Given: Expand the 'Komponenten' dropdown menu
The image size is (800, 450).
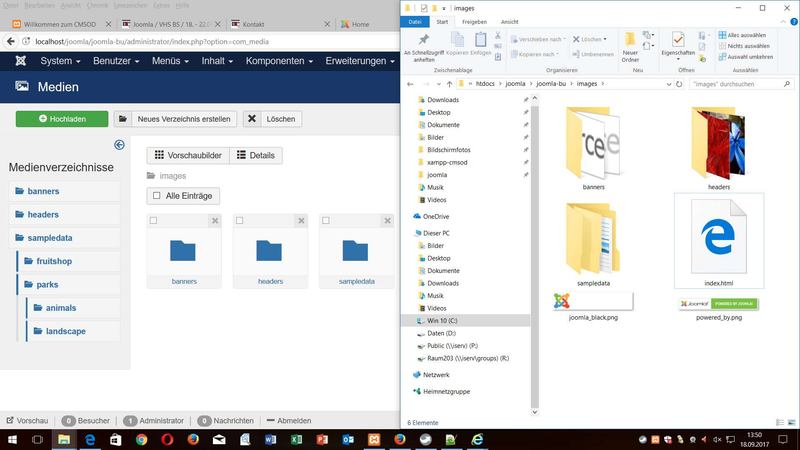Looking at the screenshot, I should pos(280,61).
